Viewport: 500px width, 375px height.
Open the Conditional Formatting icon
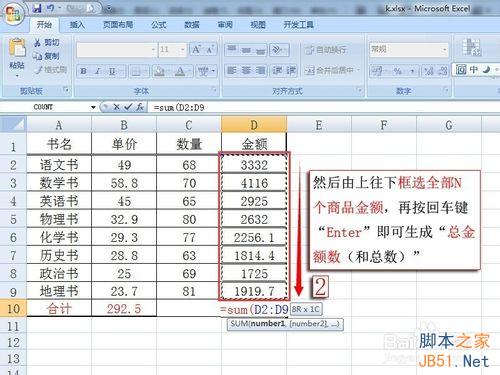tap(472, 47)
